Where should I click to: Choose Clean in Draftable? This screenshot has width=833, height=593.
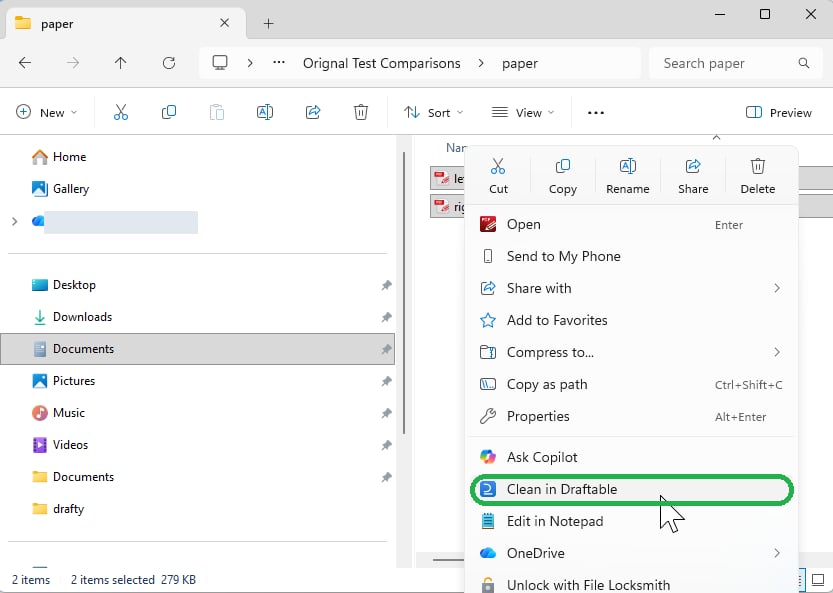[632, 489]
